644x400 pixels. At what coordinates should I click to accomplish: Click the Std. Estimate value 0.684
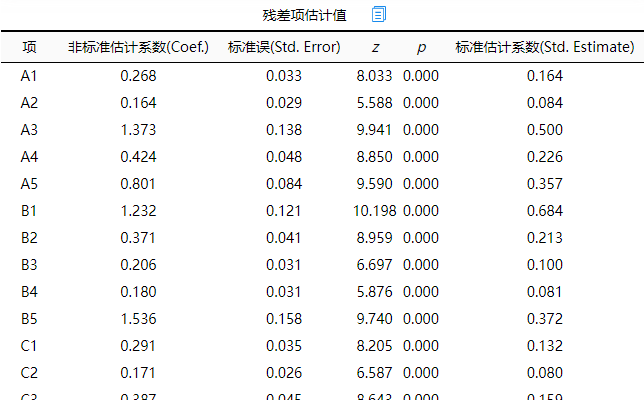pyautogui.click(x=544, y=210)
